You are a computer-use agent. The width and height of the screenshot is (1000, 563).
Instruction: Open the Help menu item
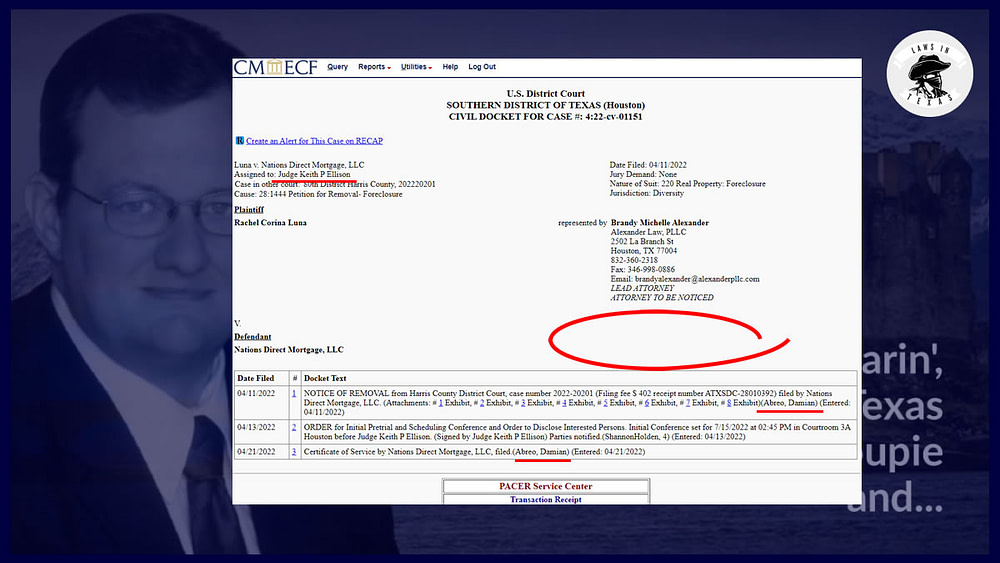click(x=450, y=67)
